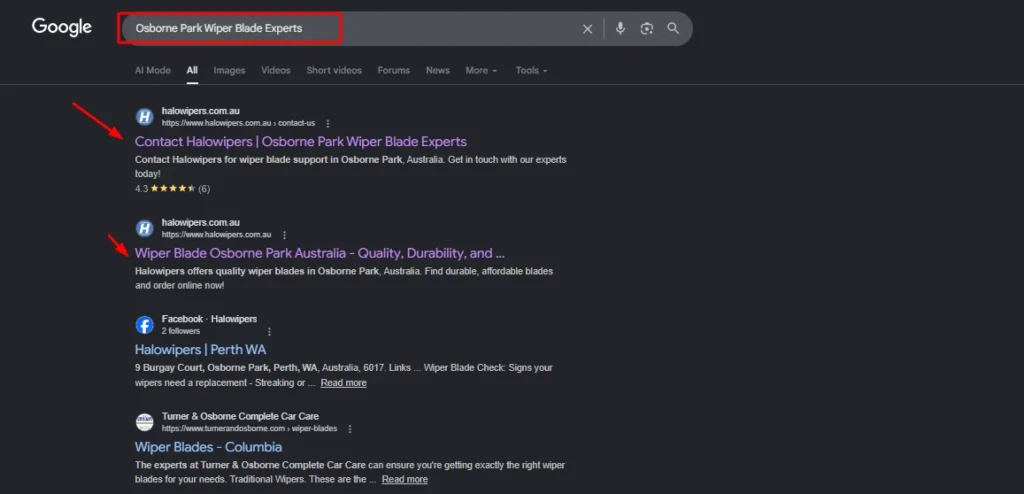Click the Facebook favicon icon
Screen dimensions: 1024x494
coord(144,325)
